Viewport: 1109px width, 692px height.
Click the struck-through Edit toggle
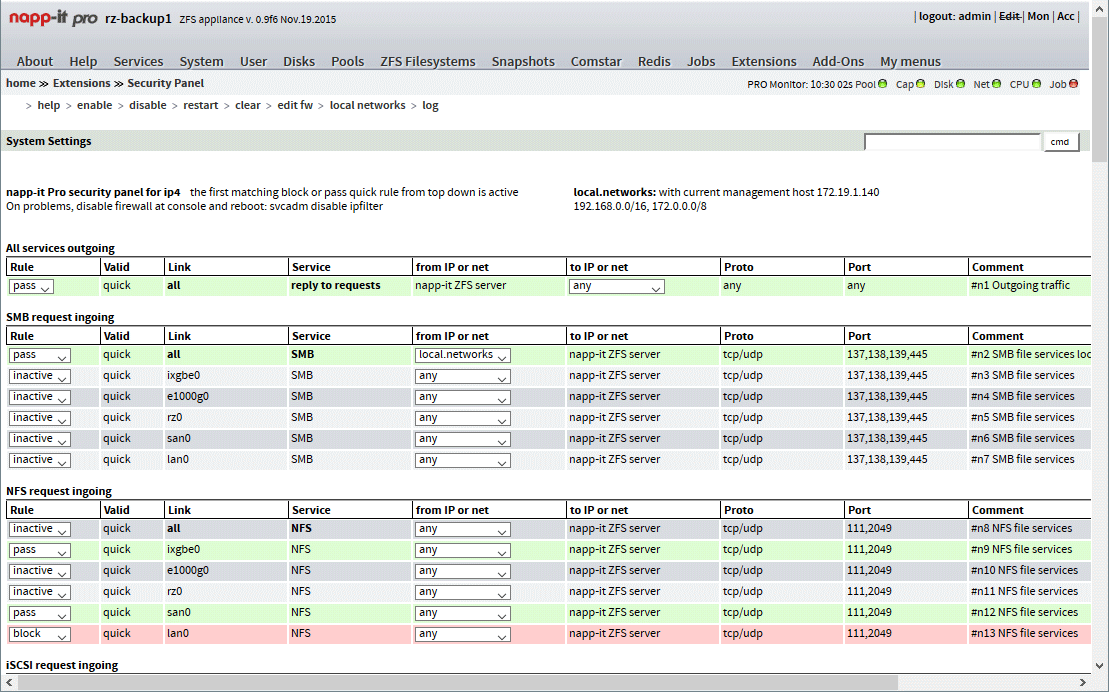pos(1009,16)
